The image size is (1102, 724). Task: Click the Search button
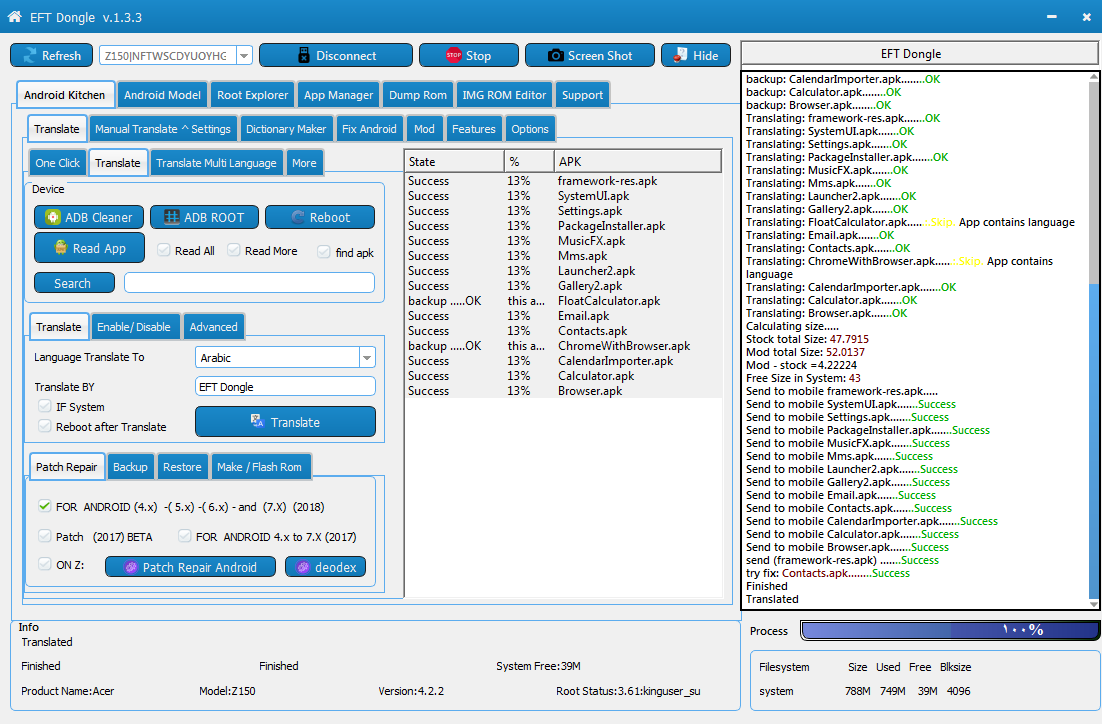pos(74,283)
